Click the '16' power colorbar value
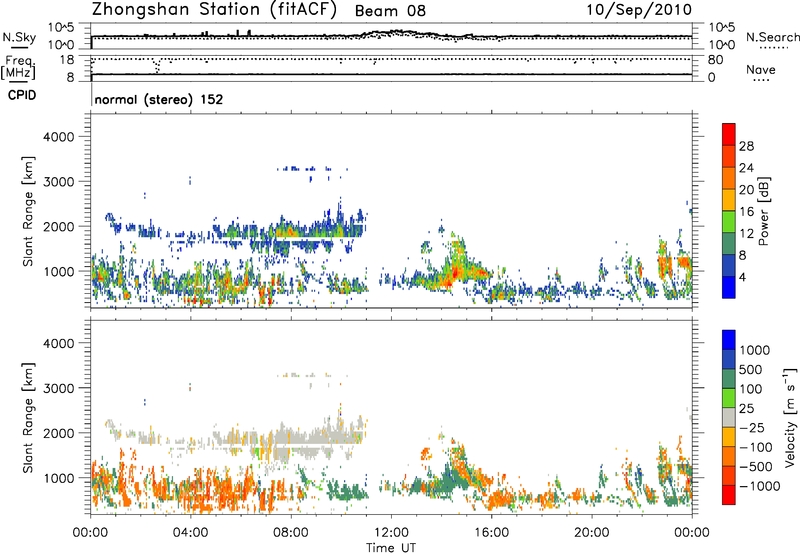 (x=746, y=212)
